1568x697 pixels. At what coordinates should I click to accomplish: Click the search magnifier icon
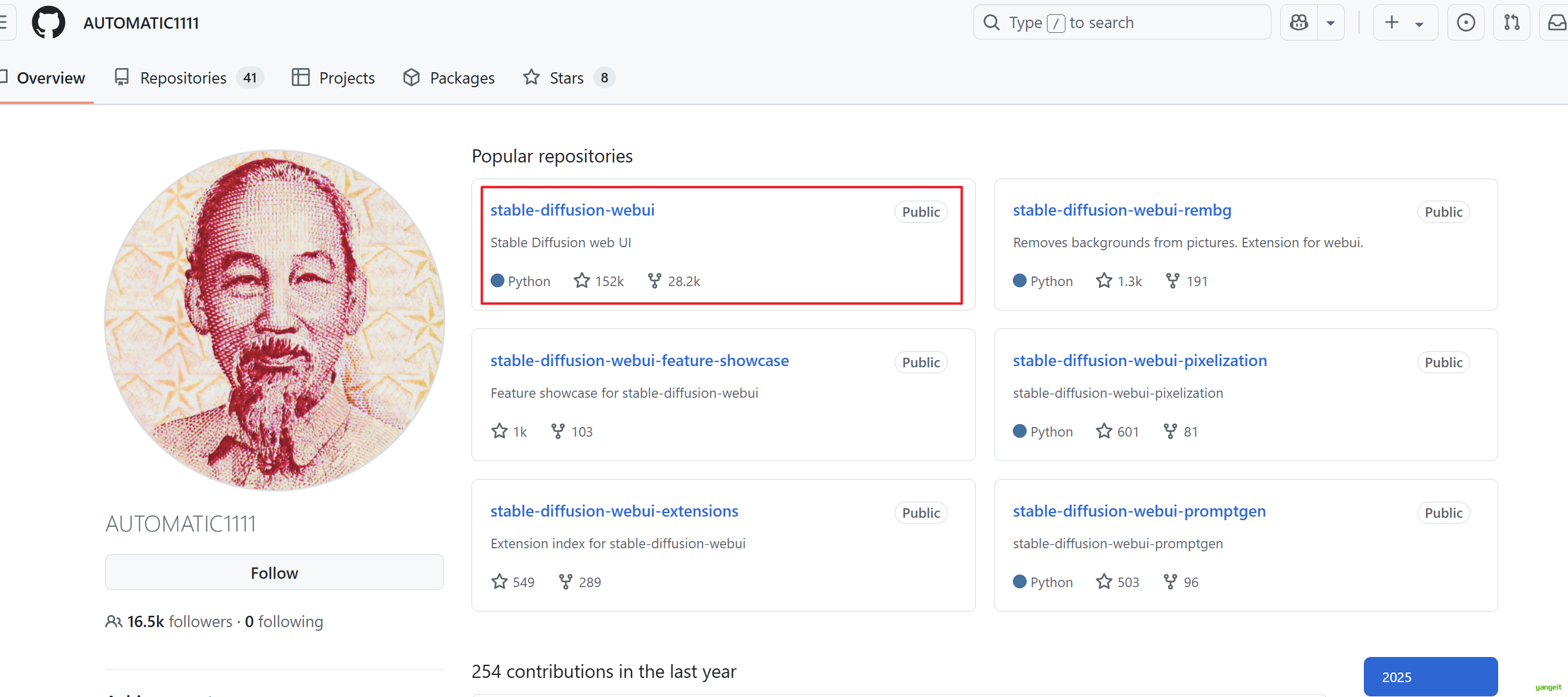point(991,23)
